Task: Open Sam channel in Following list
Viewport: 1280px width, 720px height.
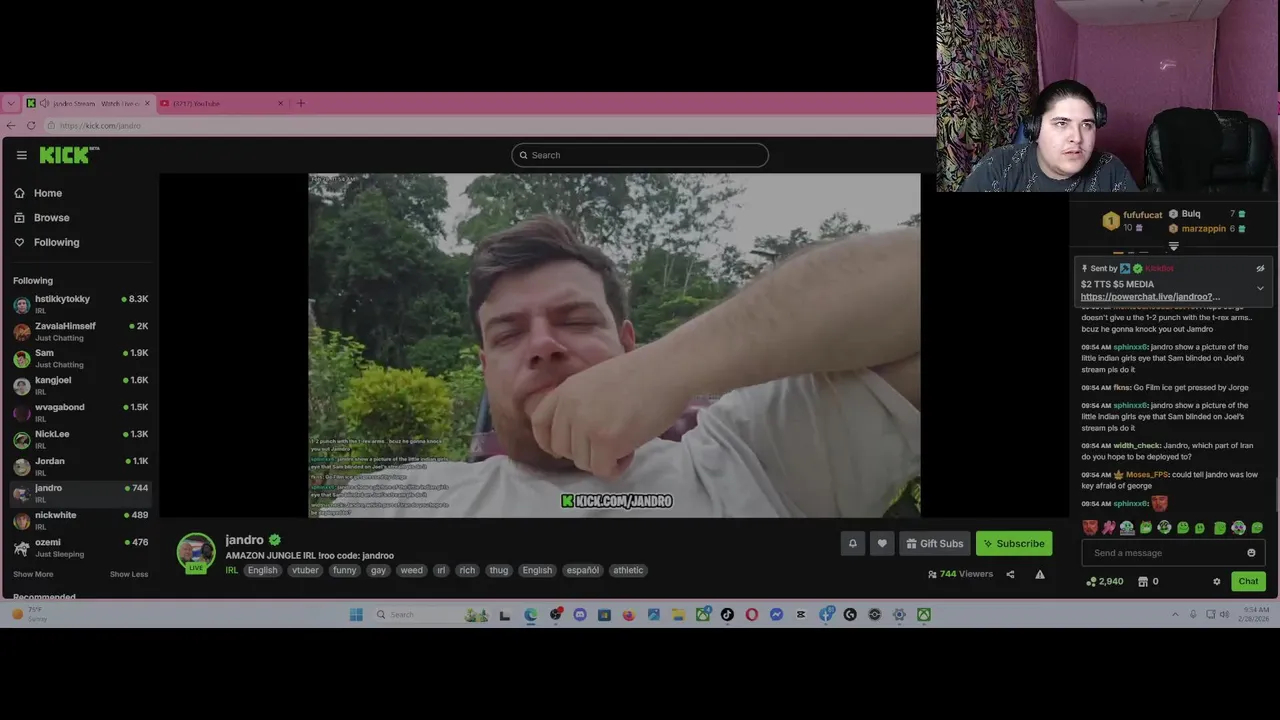Action: tap(80, 358)
